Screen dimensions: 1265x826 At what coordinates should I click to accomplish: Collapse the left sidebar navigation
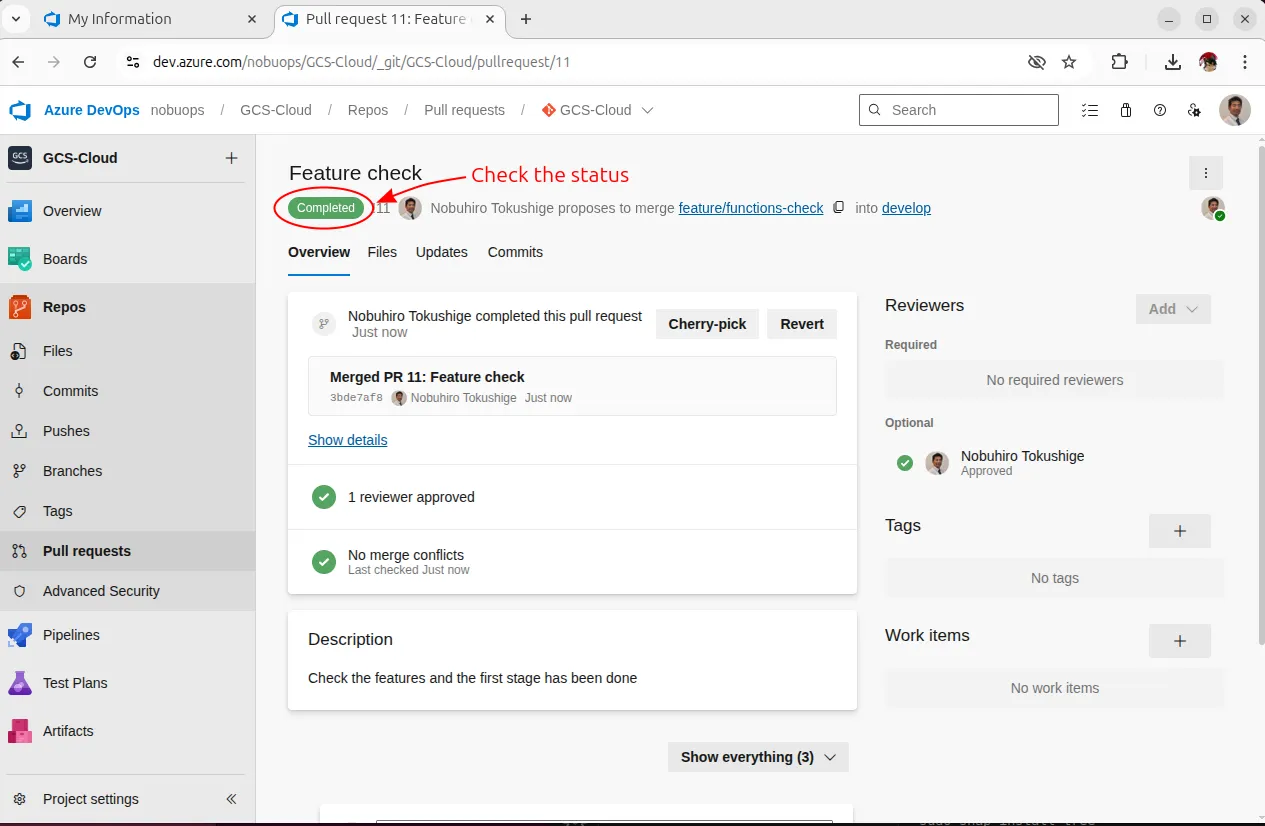point(231,799)
